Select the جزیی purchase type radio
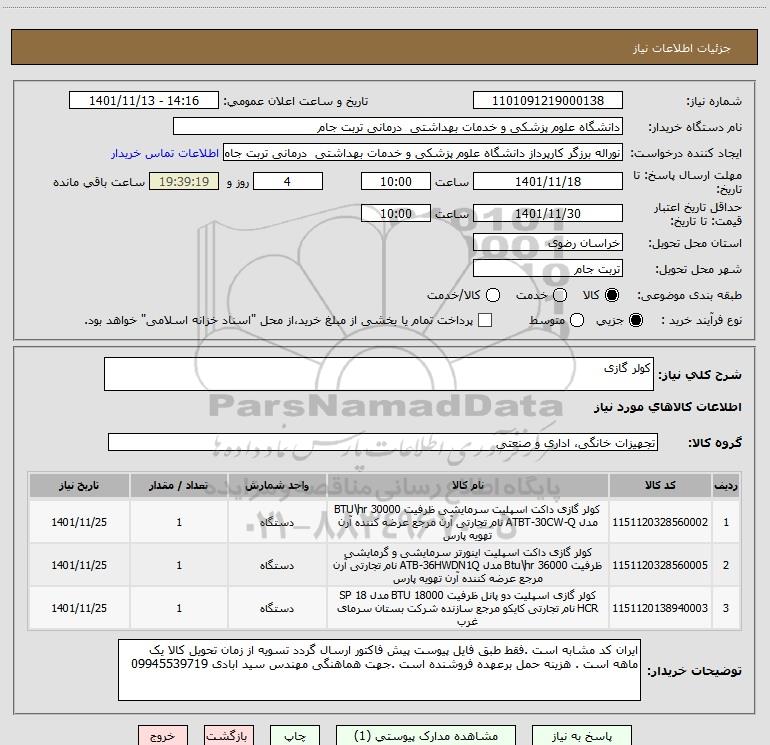770x745 pixels. click(635, 320)
